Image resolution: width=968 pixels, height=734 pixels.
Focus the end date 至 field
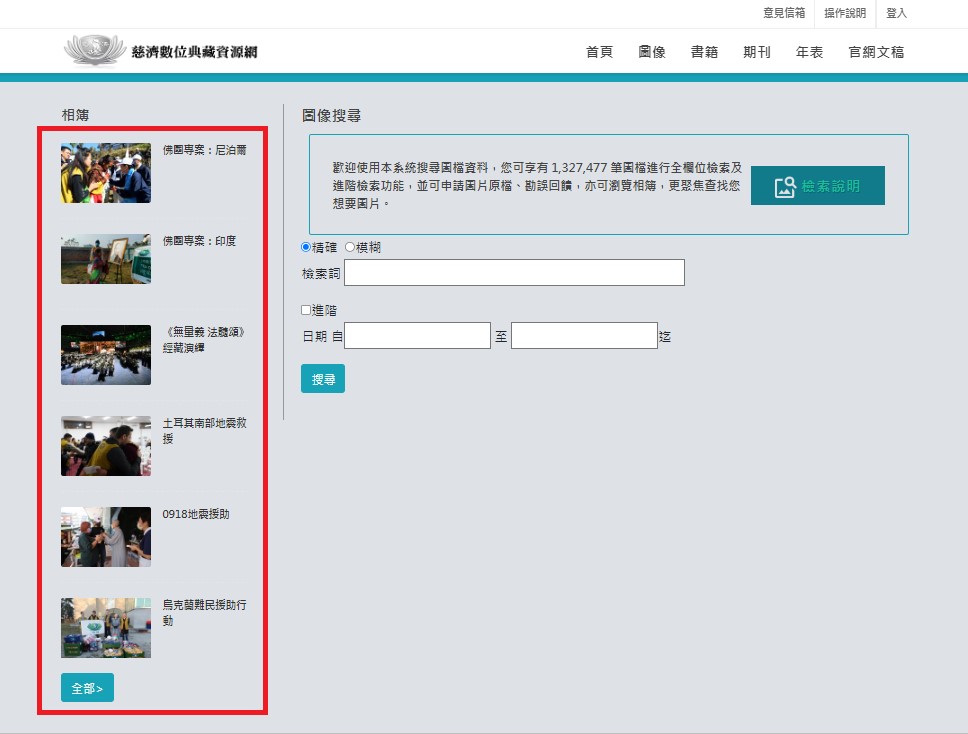[584, 335]
